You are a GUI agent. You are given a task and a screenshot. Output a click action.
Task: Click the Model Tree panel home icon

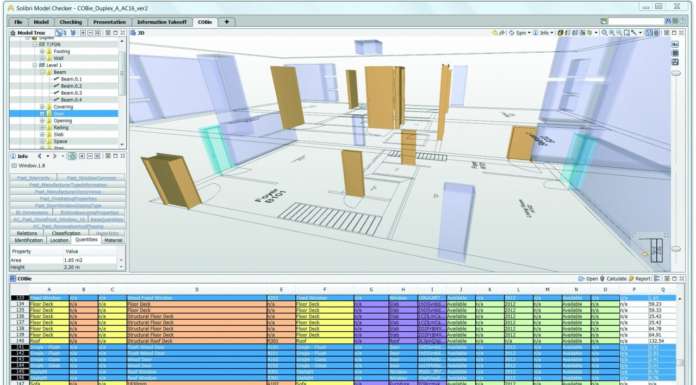pos(13,33)
